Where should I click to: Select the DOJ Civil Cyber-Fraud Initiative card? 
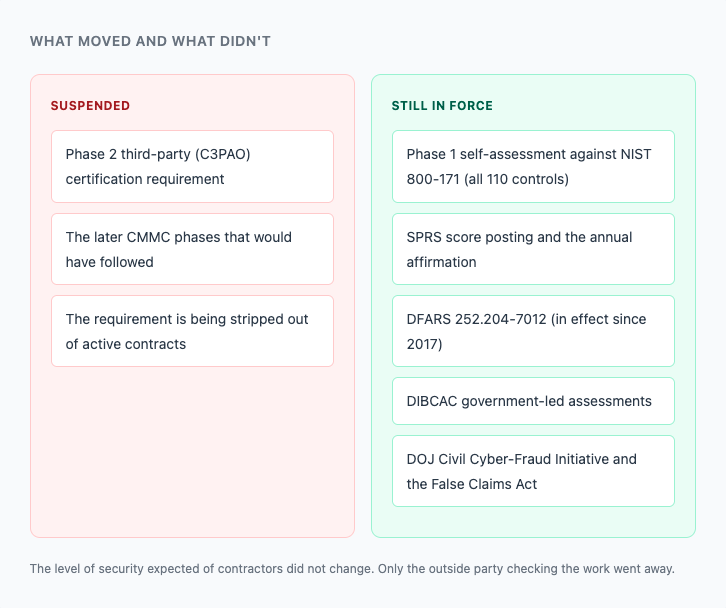click(x=533, y=471)
